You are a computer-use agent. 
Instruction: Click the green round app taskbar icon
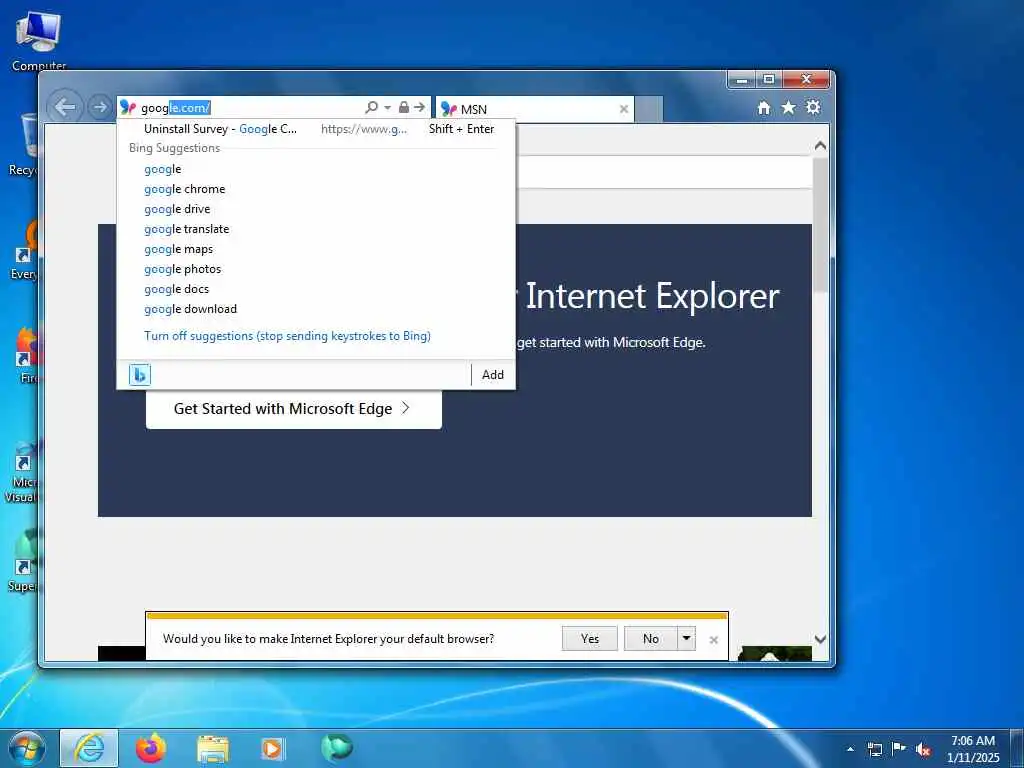[337, 748]
